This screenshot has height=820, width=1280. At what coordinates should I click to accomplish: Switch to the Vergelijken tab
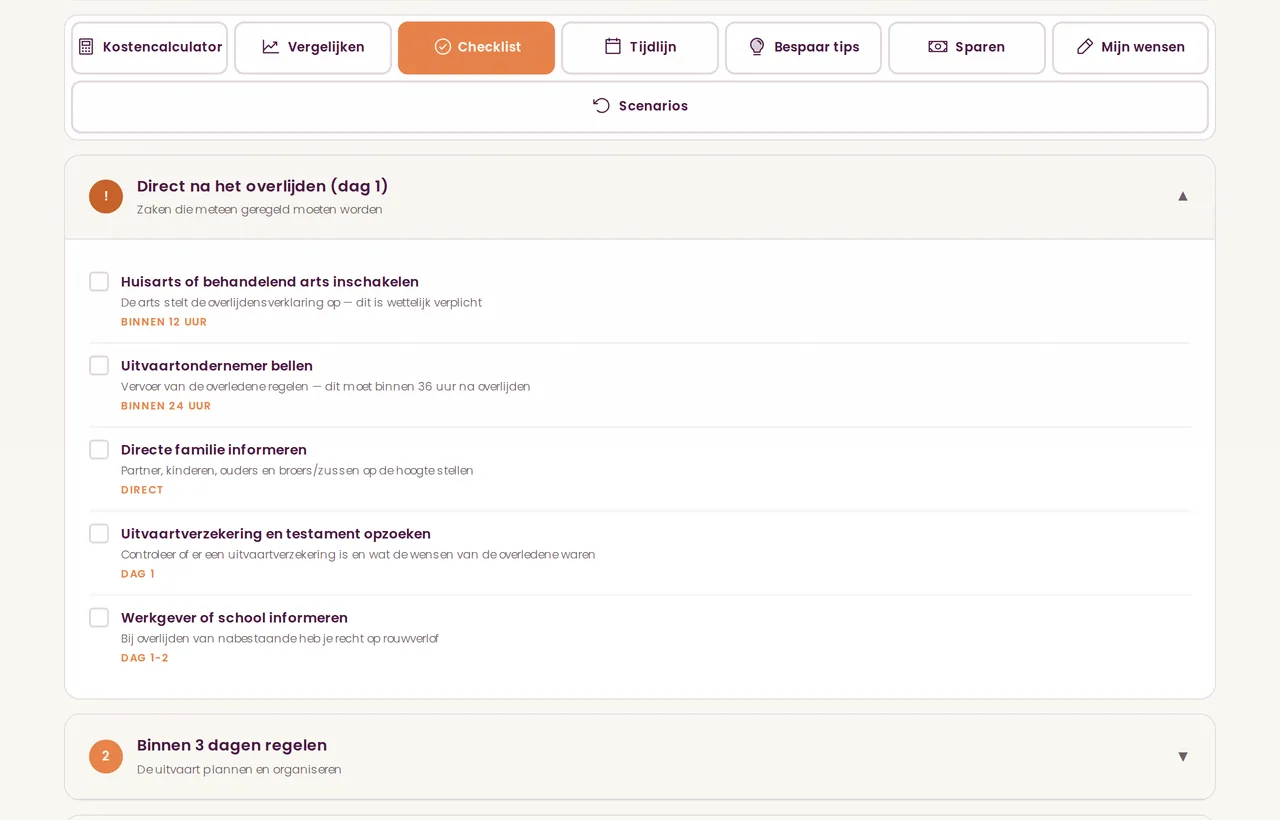(x=313, y=48)
